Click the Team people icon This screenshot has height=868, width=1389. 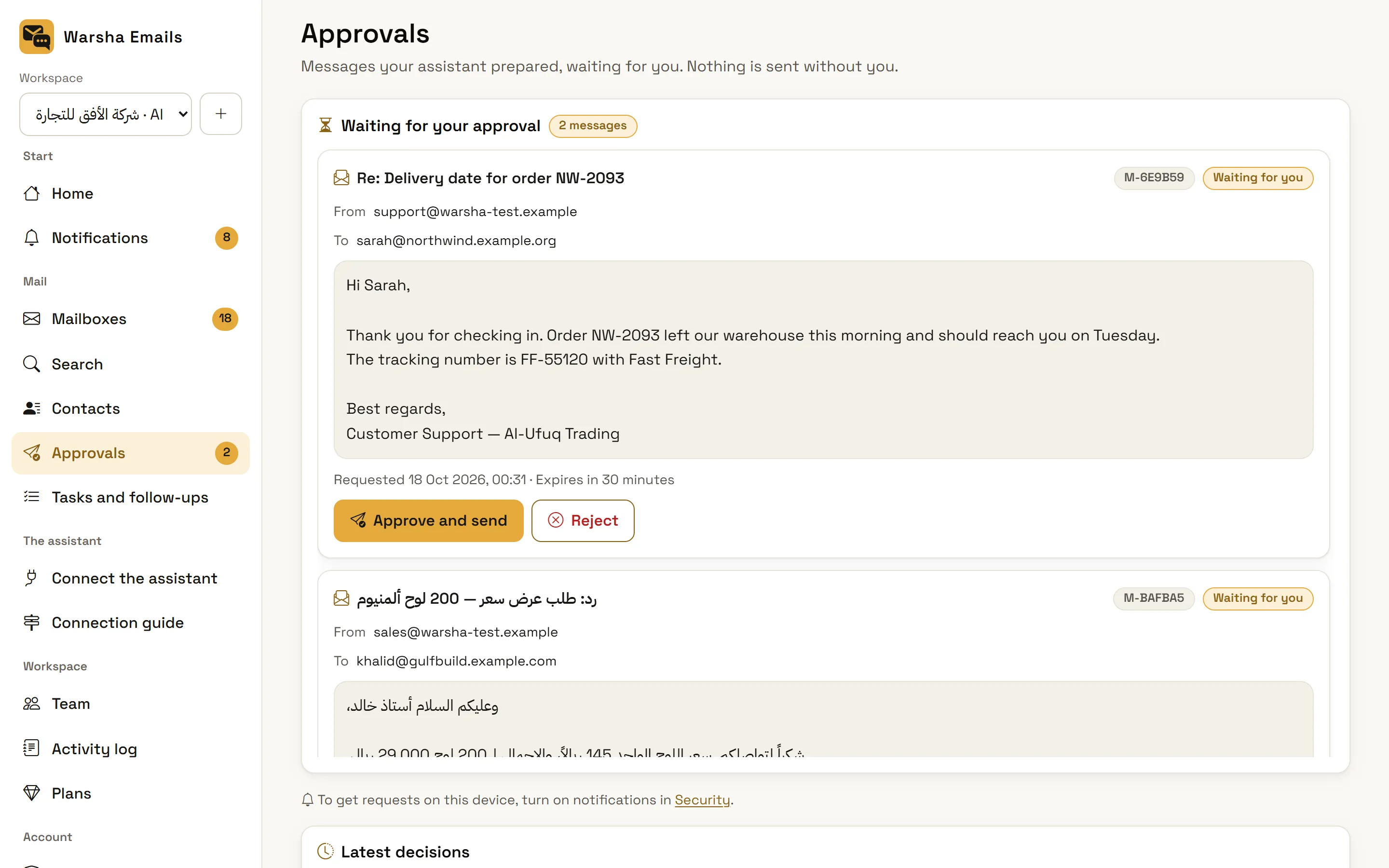click(31, 704)
